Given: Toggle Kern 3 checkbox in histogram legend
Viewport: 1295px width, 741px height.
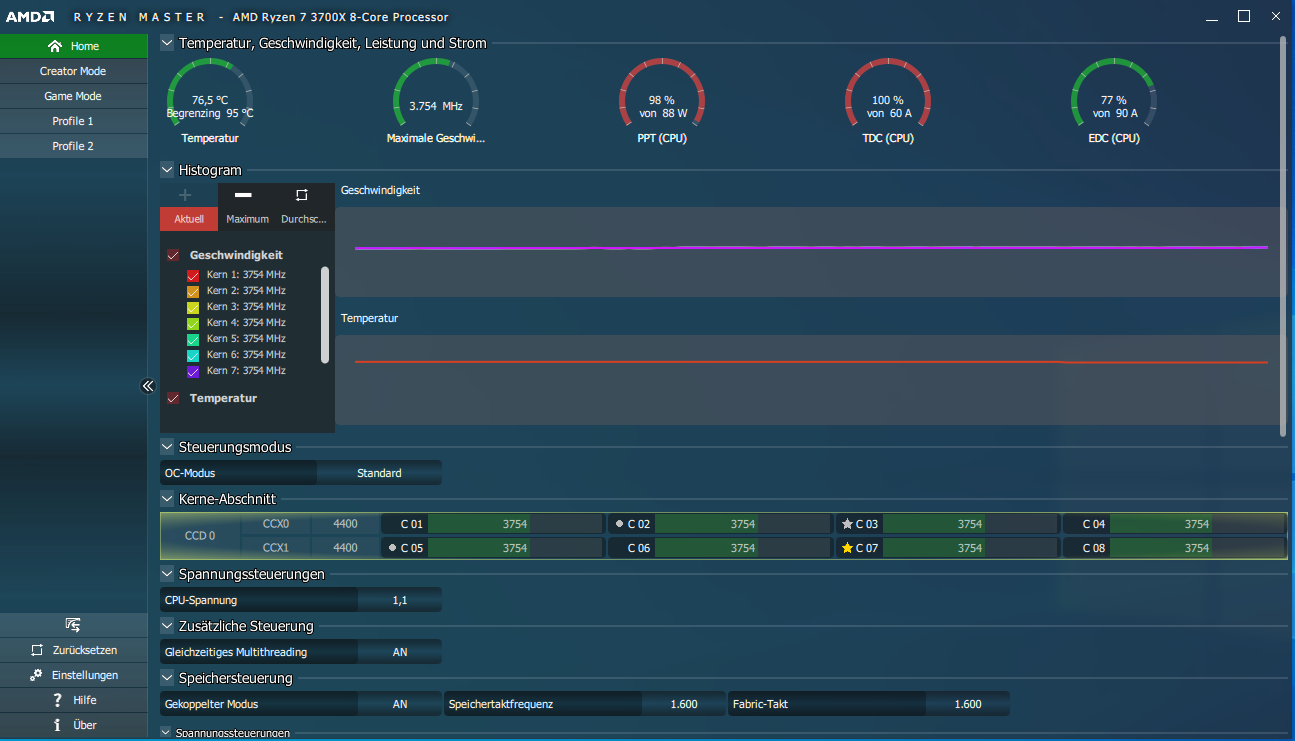Looking at the screenshot, I should tap(193, 307).
